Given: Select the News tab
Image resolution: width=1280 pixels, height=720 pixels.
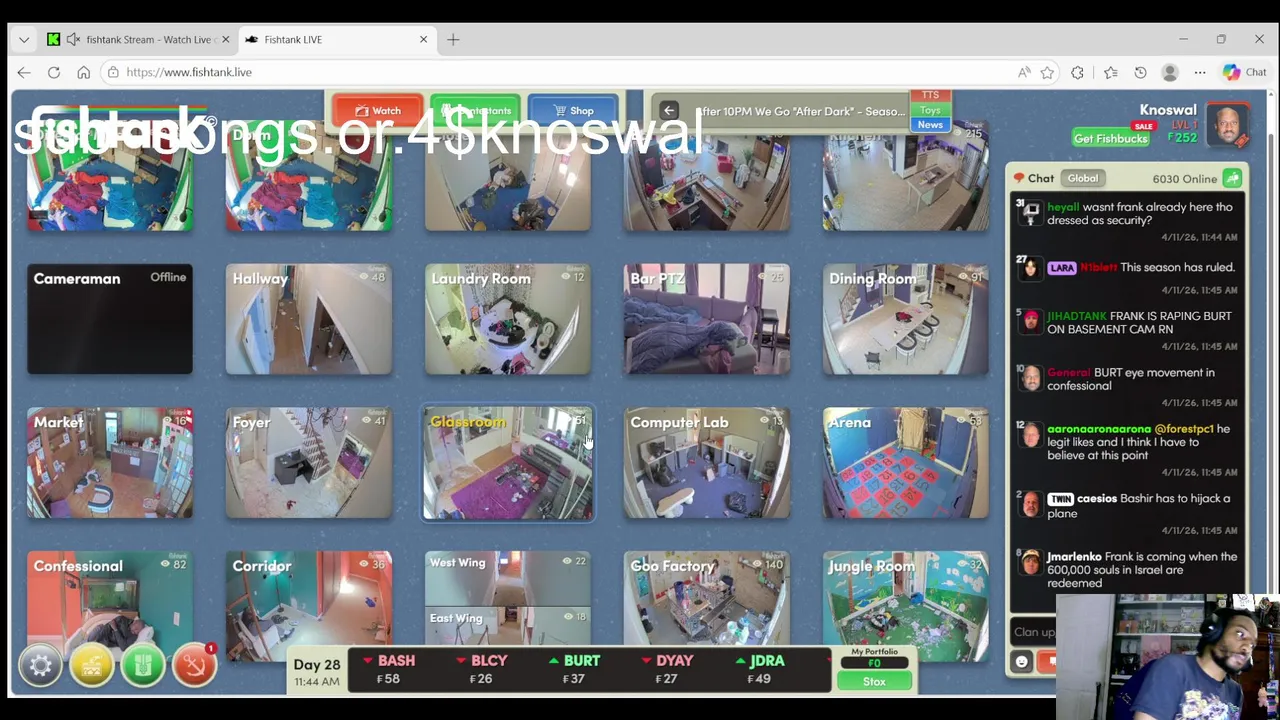Looking at the screenshot, I should click(x=930, y=125).
